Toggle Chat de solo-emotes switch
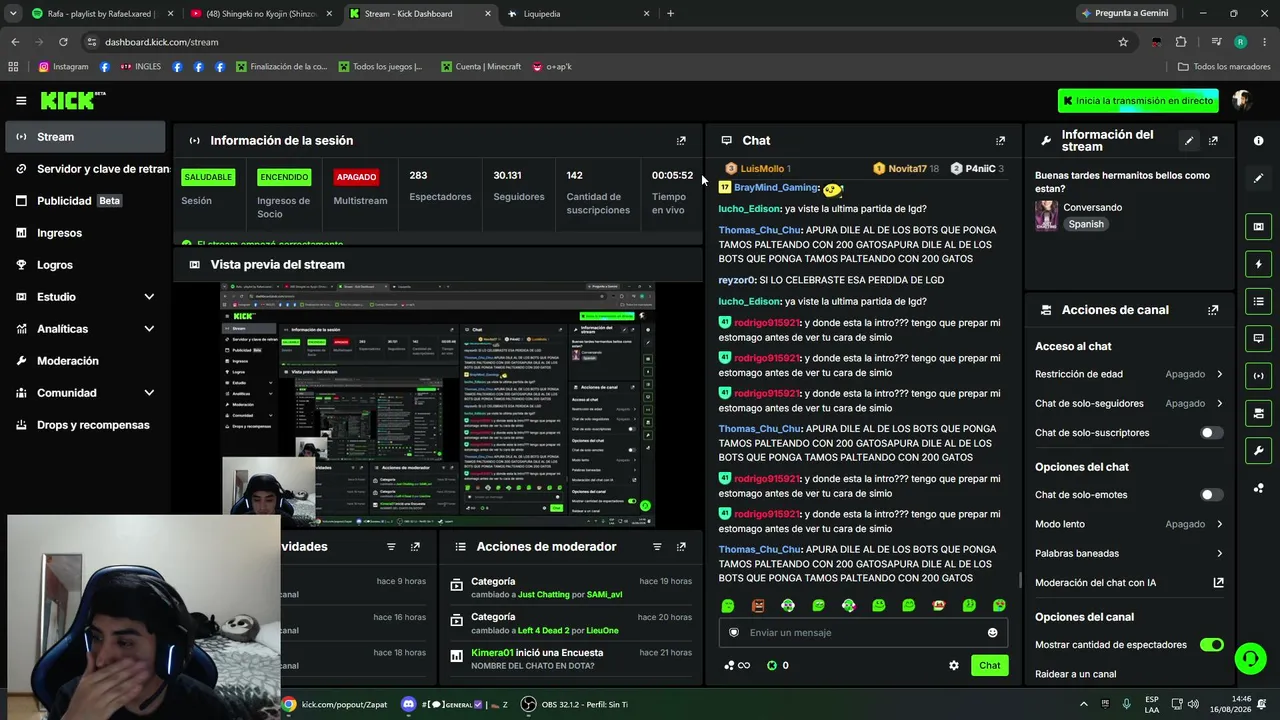The width and height of the screenshot is (1280, 720). (x=1211, y=495)
